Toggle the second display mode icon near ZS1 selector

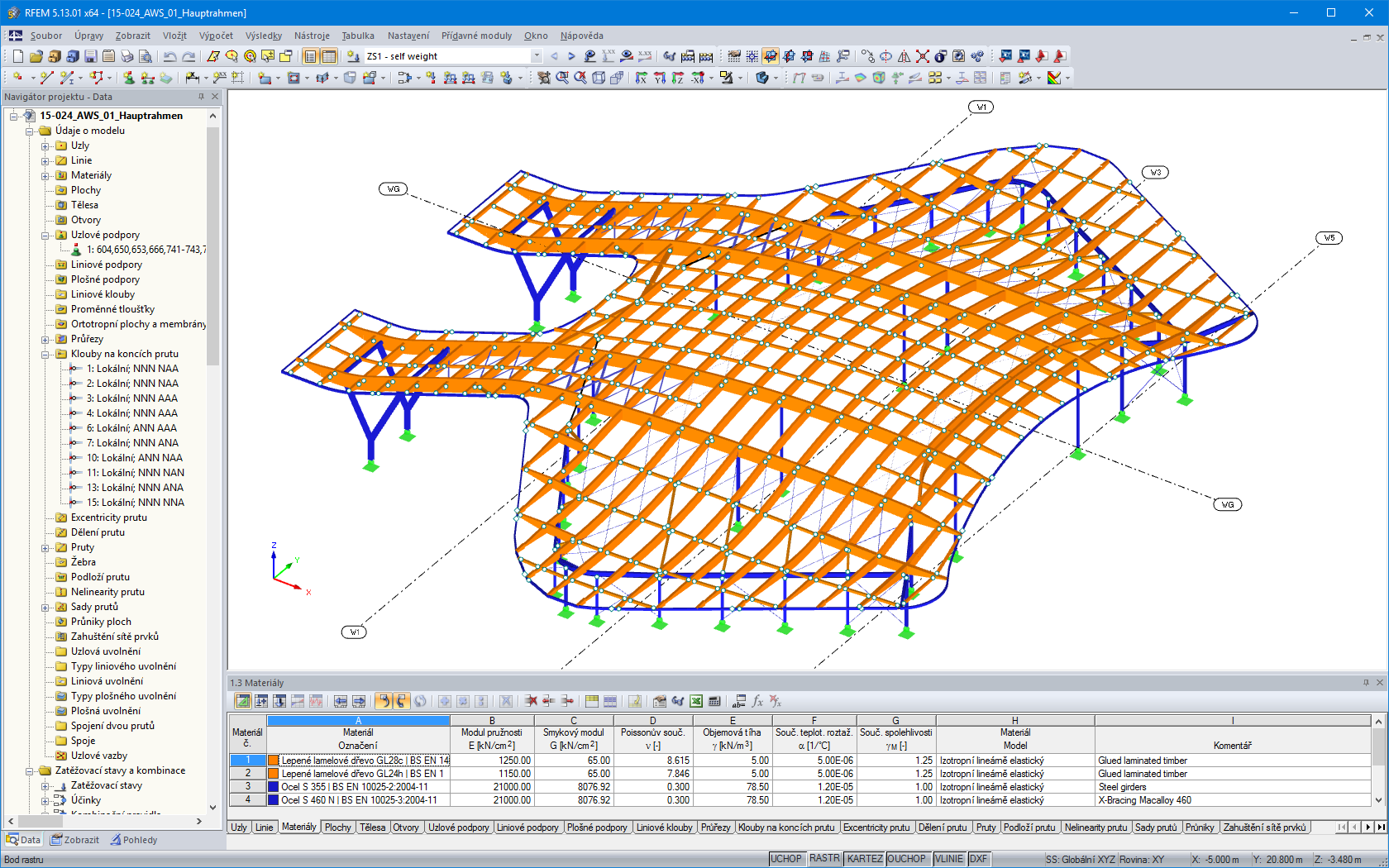327,55
